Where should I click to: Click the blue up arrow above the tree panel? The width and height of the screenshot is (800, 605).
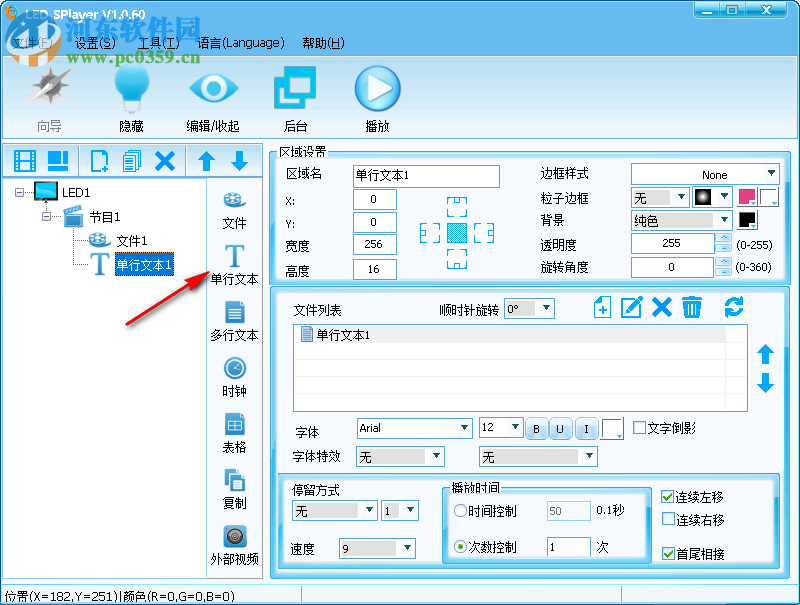206,161
